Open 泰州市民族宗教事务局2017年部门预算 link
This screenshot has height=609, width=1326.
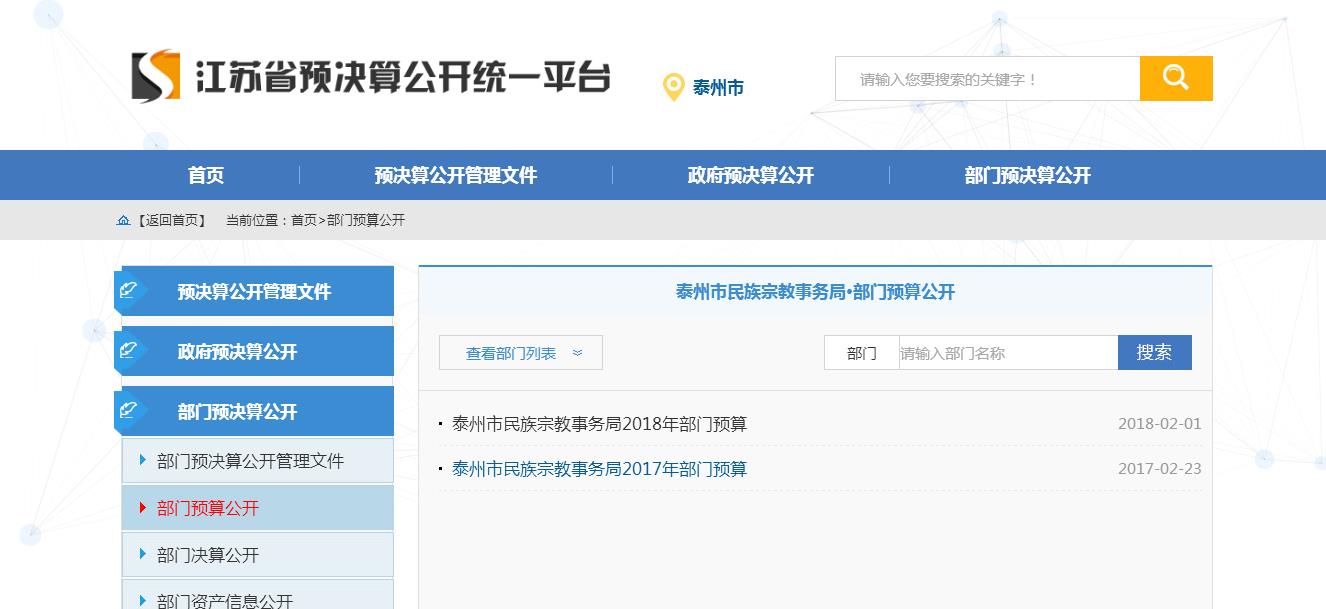[x=599, y=469]
